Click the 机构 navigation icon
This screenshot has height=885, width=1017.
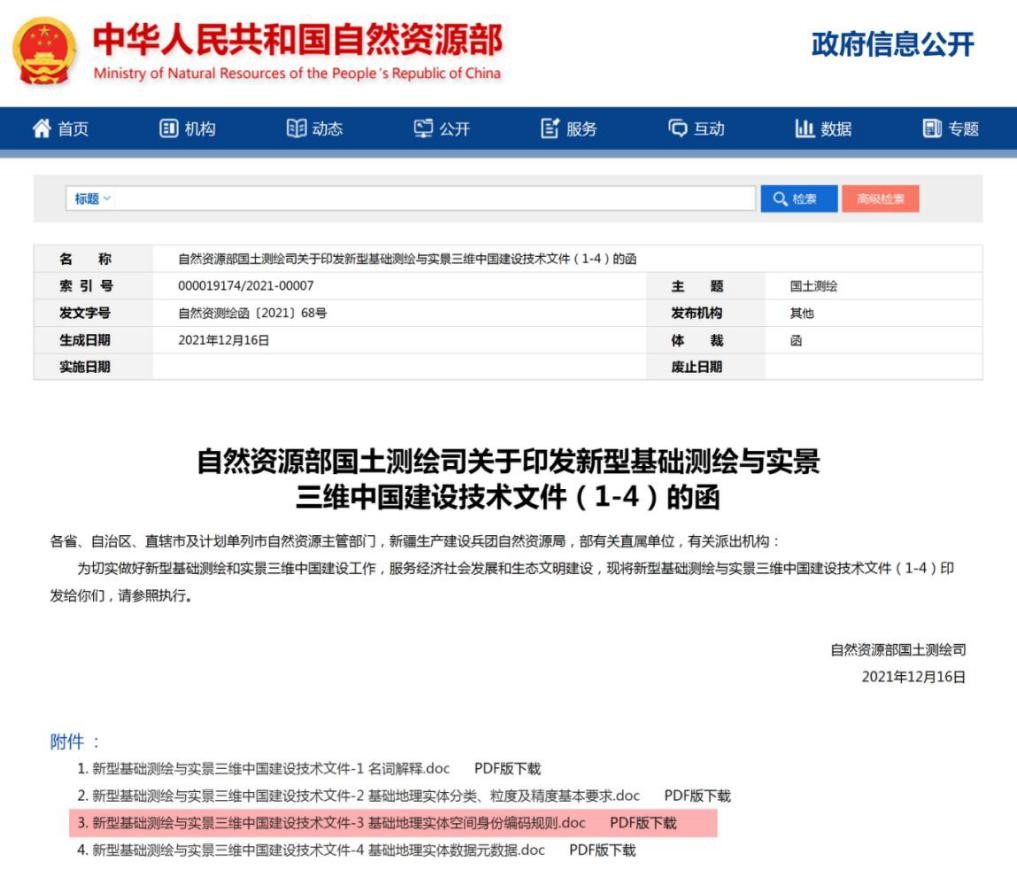[x=169, y=129]
